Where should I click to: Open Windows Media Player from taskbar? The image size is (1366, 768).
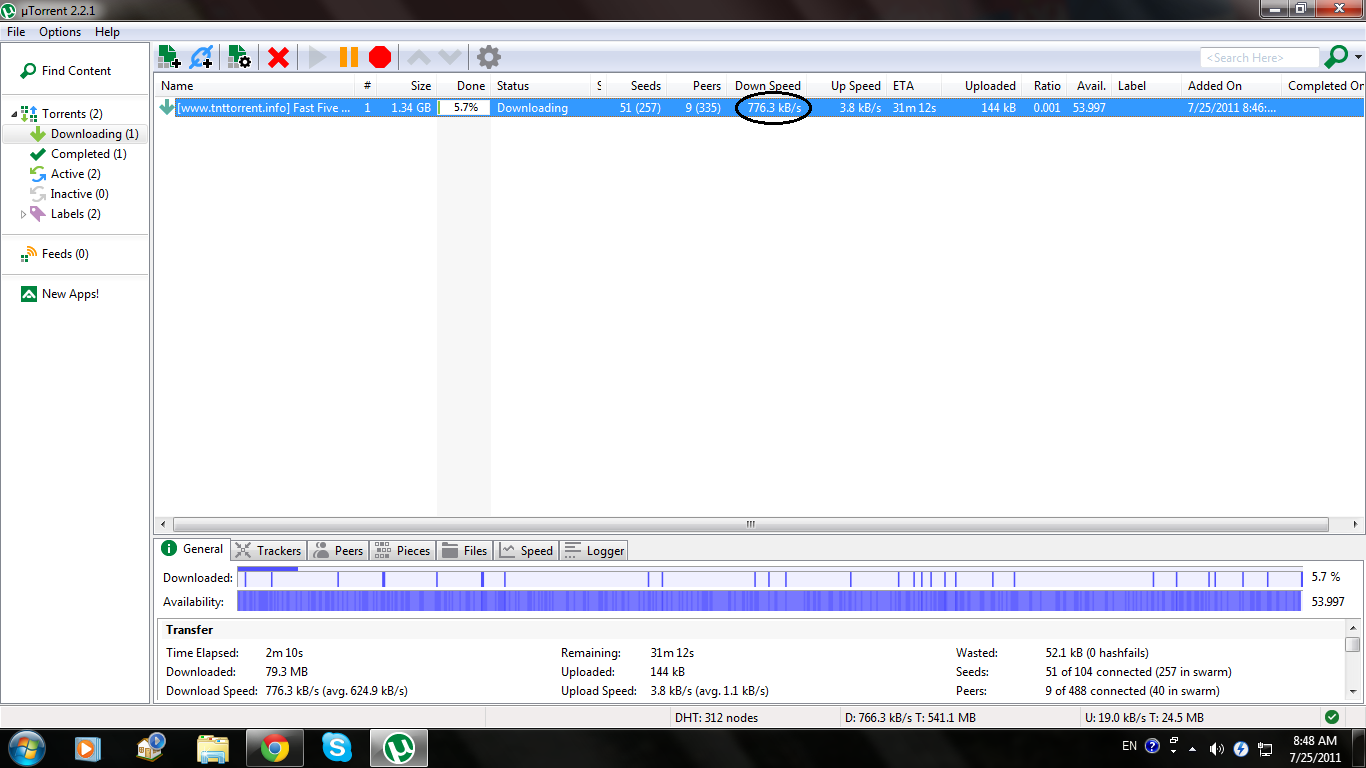(x=88, y=748)
